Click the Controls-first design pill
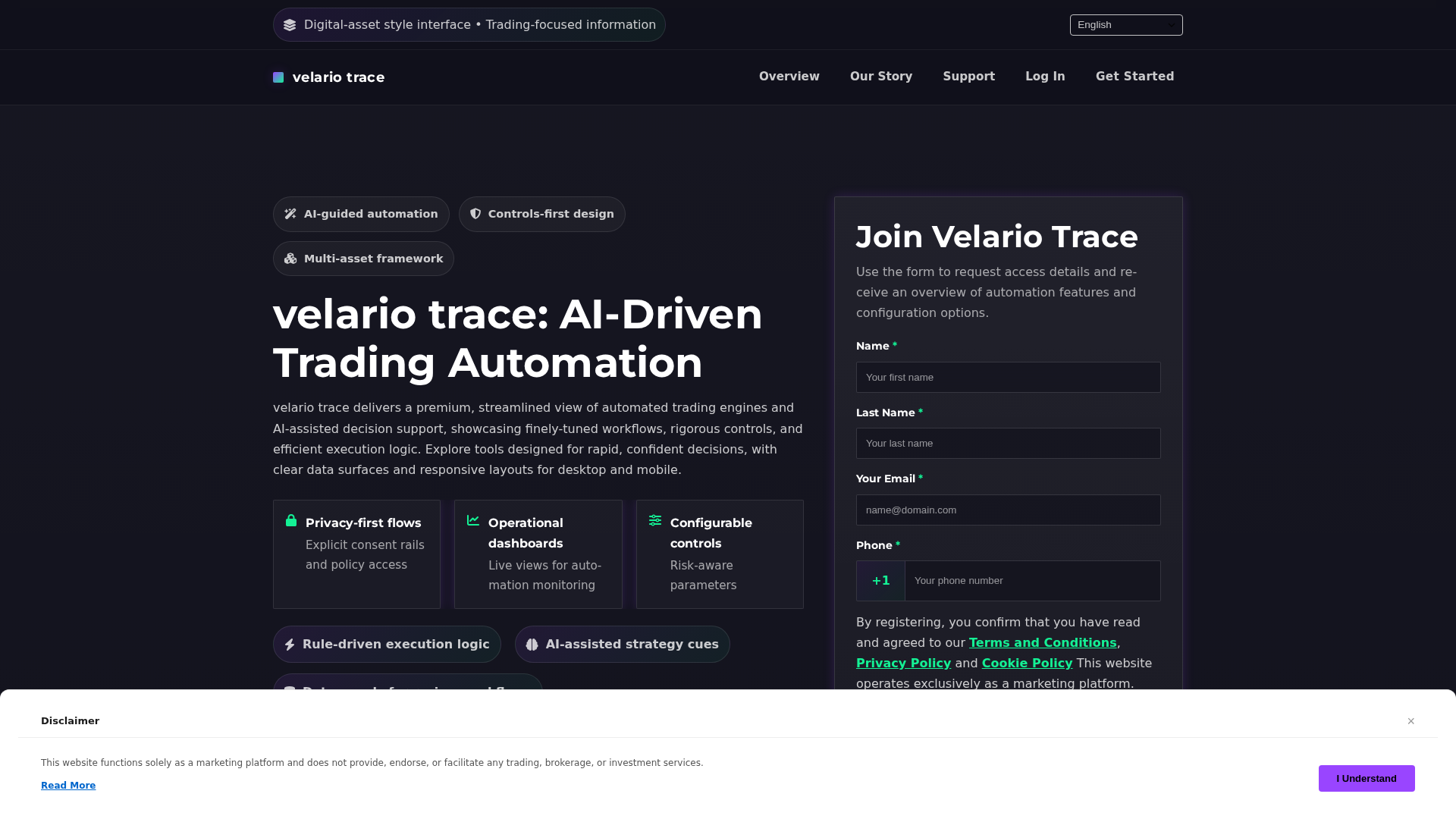Screen dimensions: 1456x819 [x=542, y=215]
